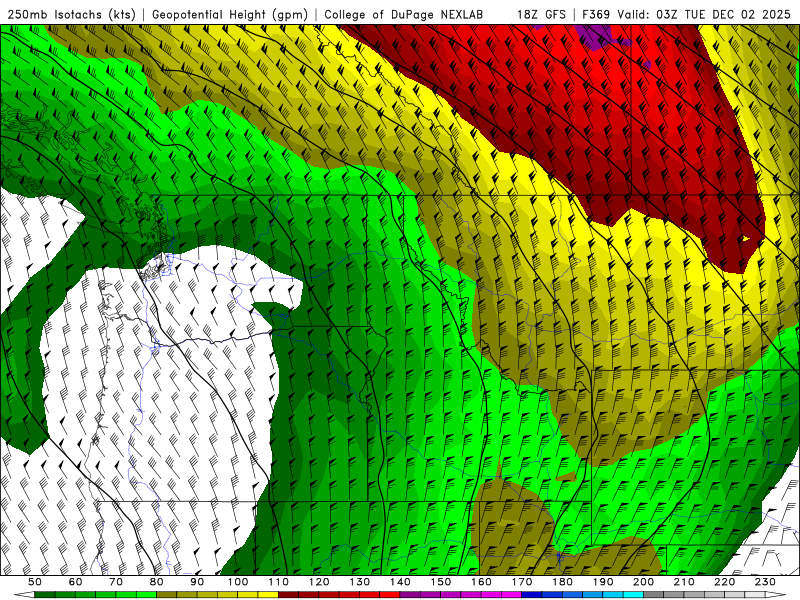Pick the bright yellow swatch left of 110

pyautogui.click(x=268, y=594)
